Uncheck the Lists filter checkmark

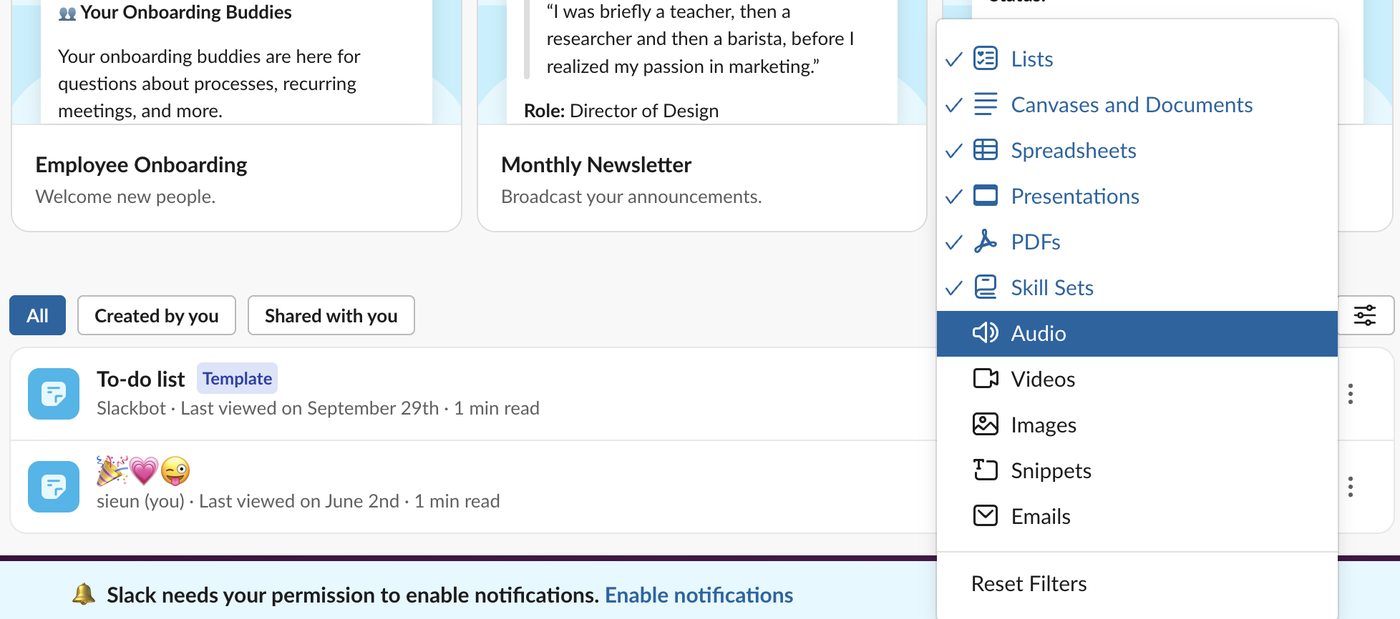pyautogui.click(x=953, y=59)
